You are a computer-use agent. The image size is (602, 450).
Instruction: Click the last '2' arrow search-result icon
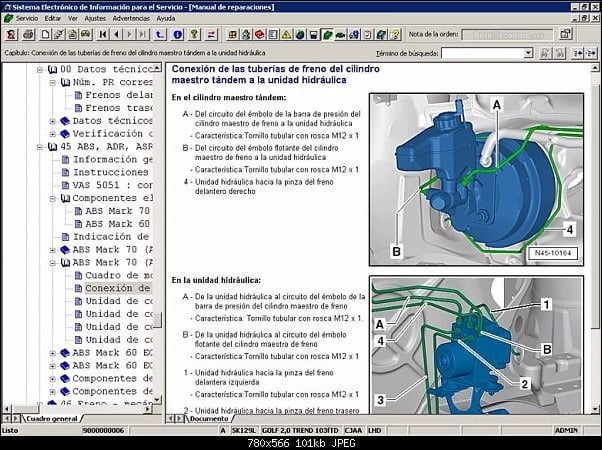pos(591,53)
